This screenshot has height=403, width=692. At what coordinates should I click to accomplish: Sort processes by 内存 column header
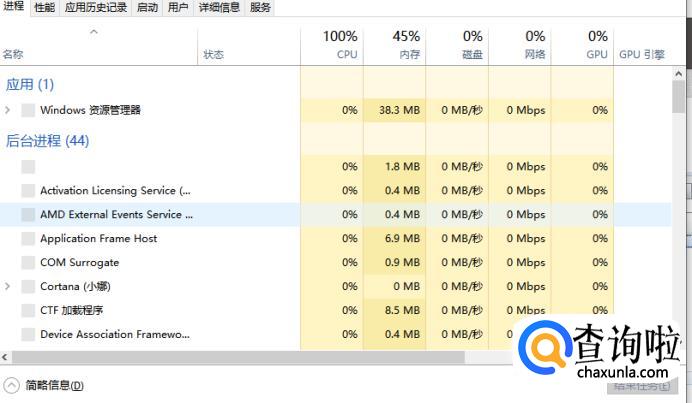[x=395, y=46]
